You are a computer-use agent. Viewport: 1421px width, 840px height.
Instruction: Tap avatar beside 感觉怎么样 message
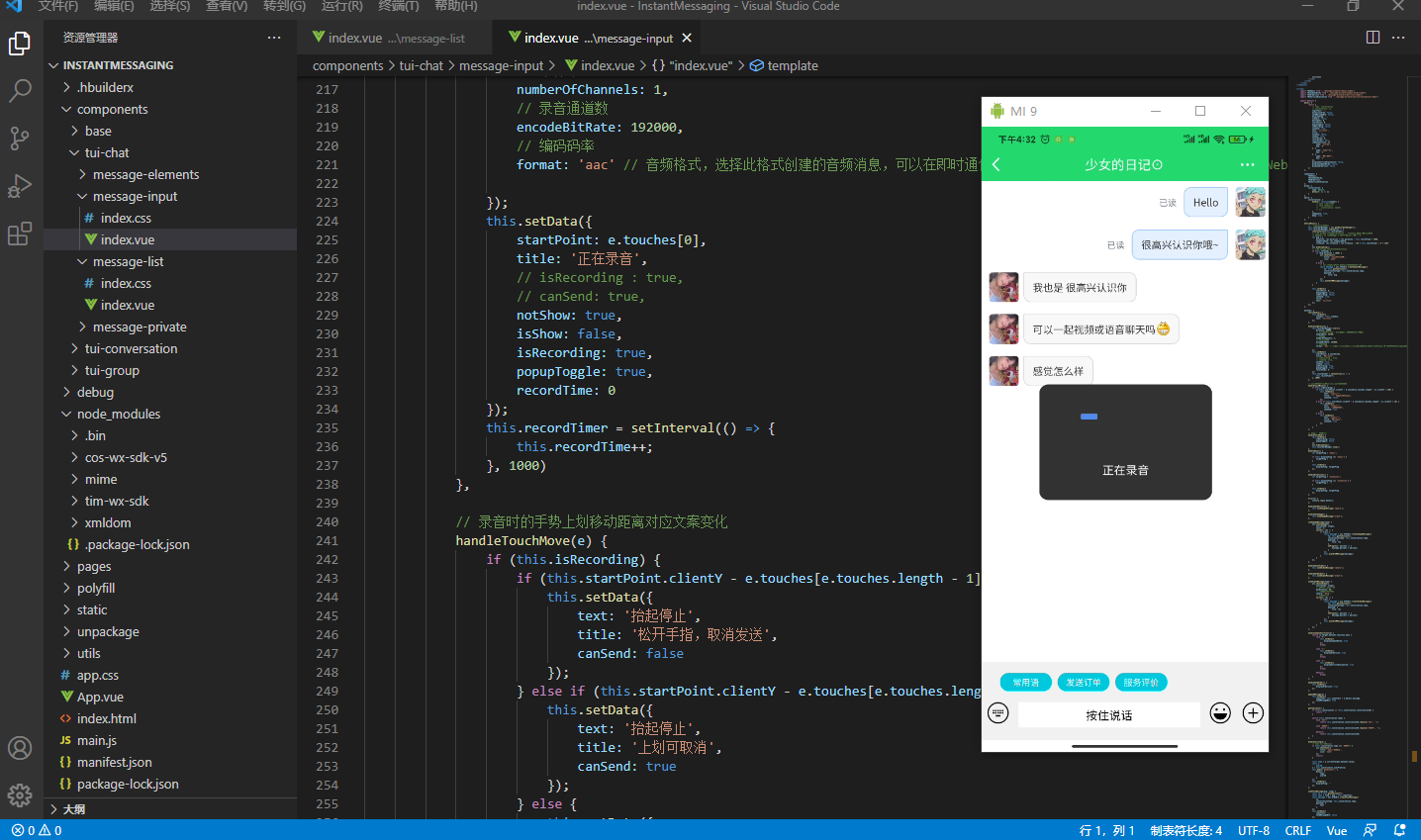[x=1004, y=371]
